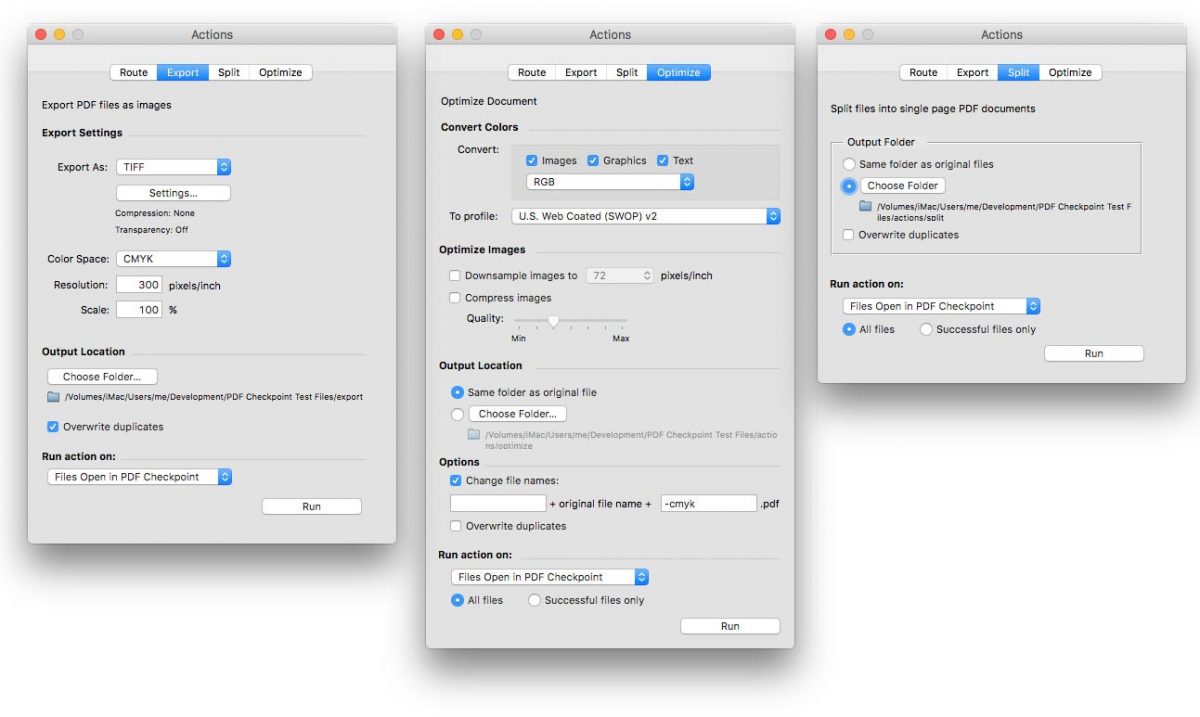Click the -cmyk filename suffix field
This screenshot has height=717, width=1200.
[709, 503]
